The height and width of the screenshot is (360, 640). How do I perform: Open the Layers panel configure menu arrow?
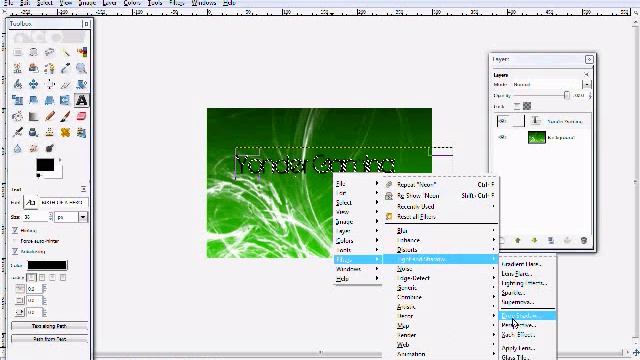click(587, 75)
